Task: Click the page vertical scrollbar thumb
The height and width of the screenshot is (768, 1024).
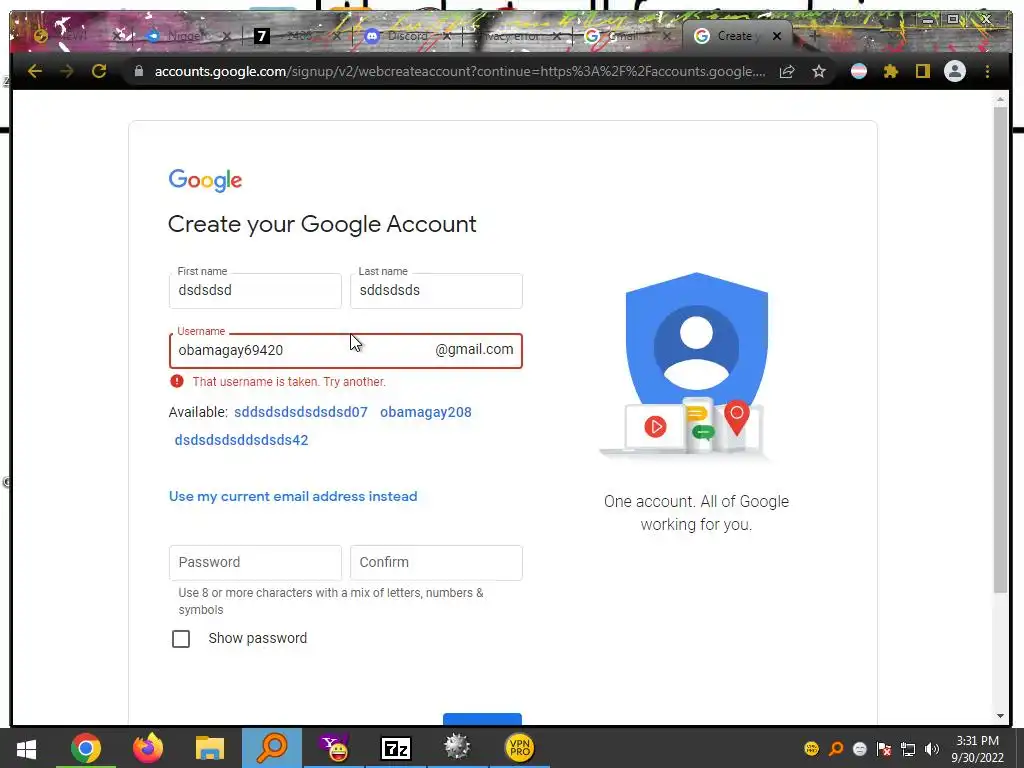Action: tap(1000, 349)
